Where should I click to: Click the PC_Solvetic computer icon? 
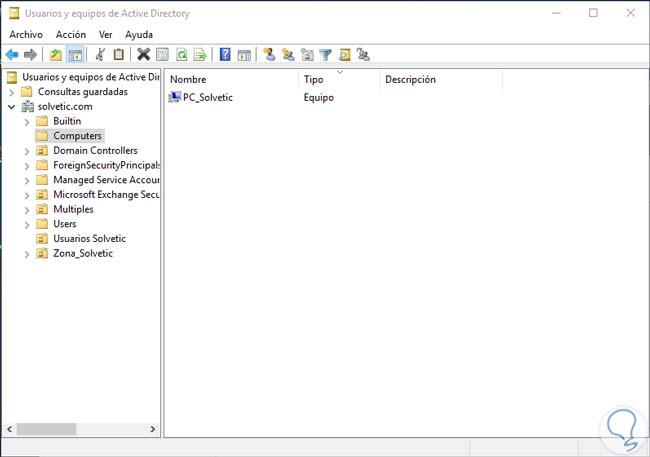(x=175, y=97)
